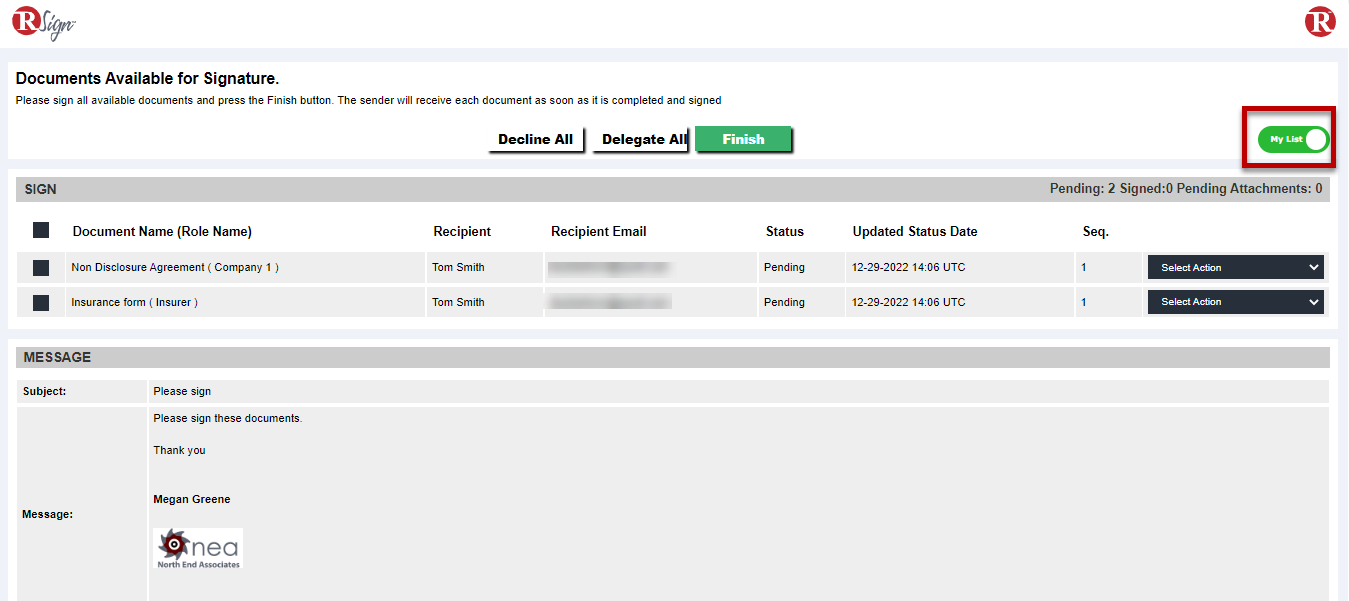Select the Non Disclosure Agreement document name
Screen dimensions: 1349x601
pos(175,268)
